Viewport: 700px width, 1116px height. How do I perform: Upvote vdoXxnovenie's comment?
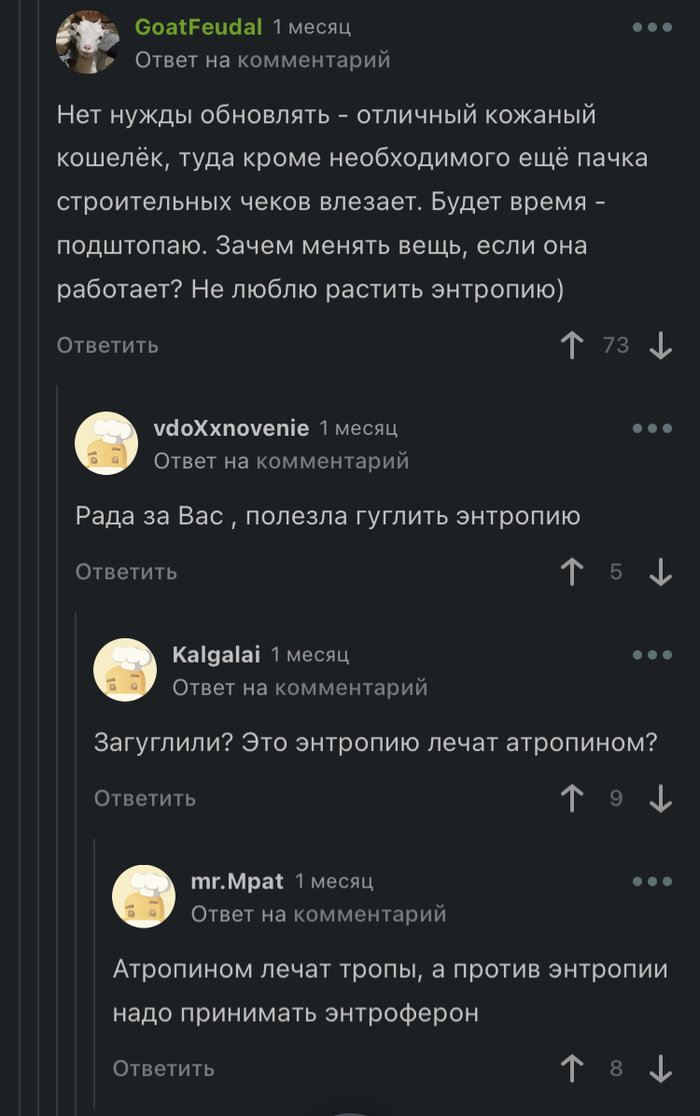[572, 571]
